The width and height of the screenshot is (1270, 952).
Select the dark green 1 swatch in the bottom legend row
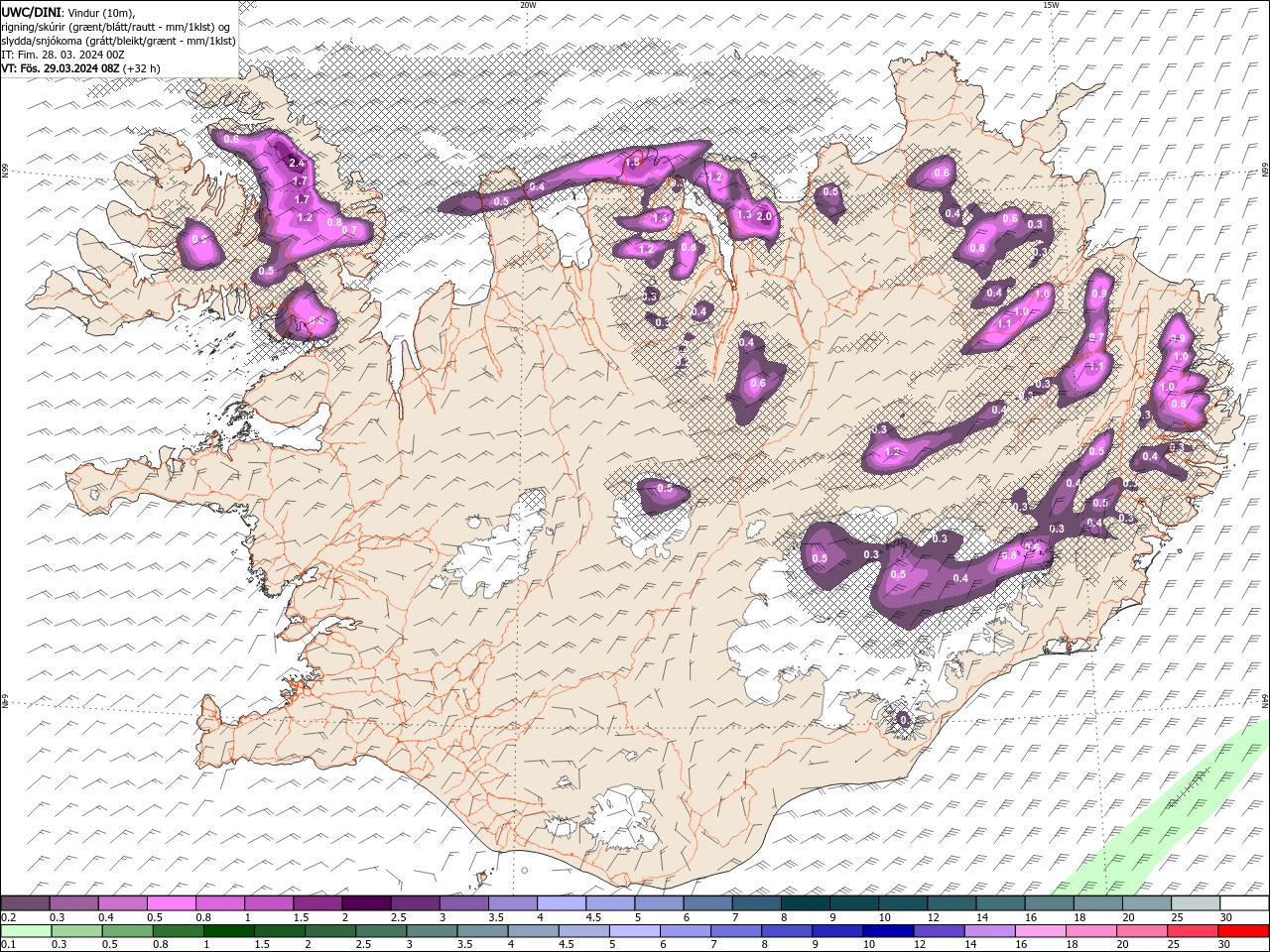227,931
